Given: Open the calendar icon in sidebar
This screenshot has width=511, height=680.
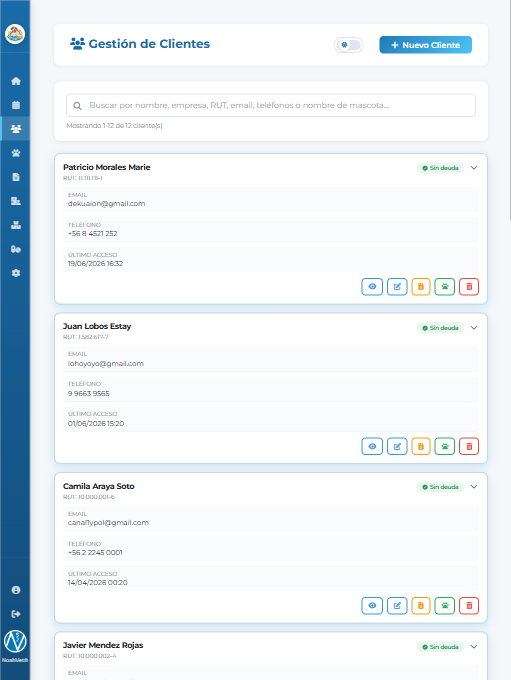Looking at the screenshot, I should [x=16, y=105].
